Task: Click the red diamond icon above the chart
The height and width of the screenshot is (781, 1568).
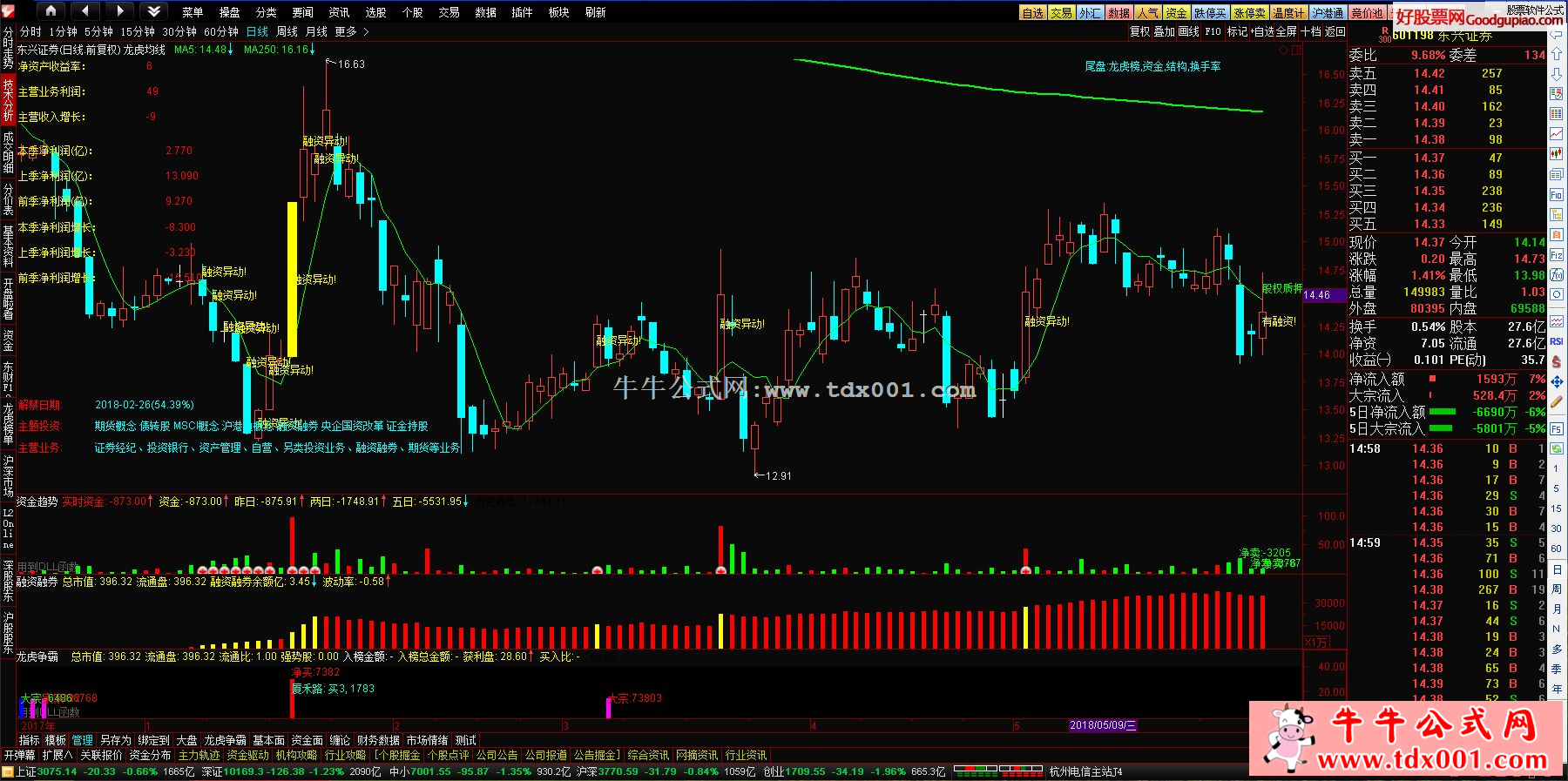Action: click(x=1283, y=50)
